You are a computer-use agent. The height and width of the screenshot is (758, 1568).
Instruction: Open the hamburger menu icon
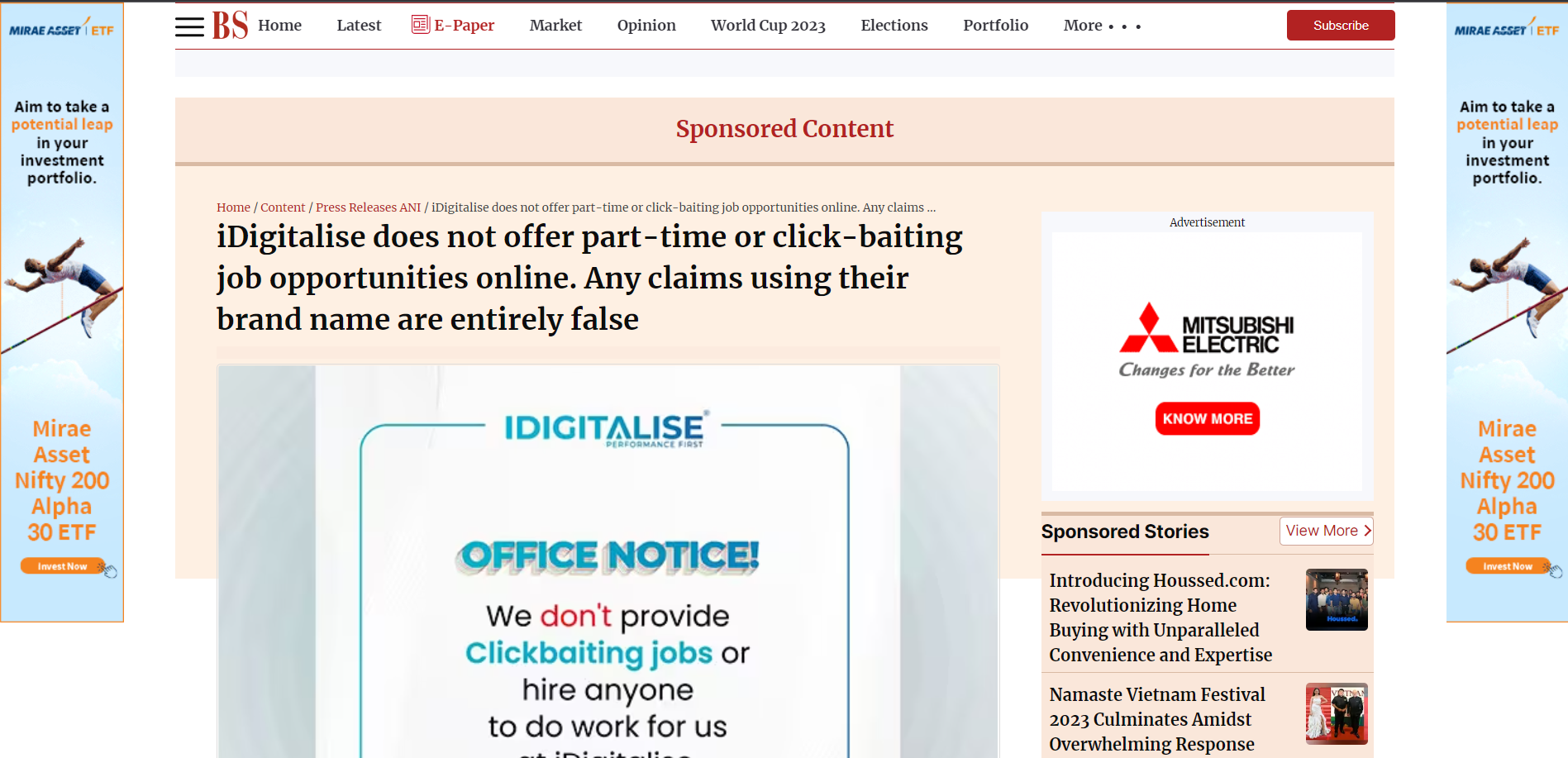click(x=189, y=26)
